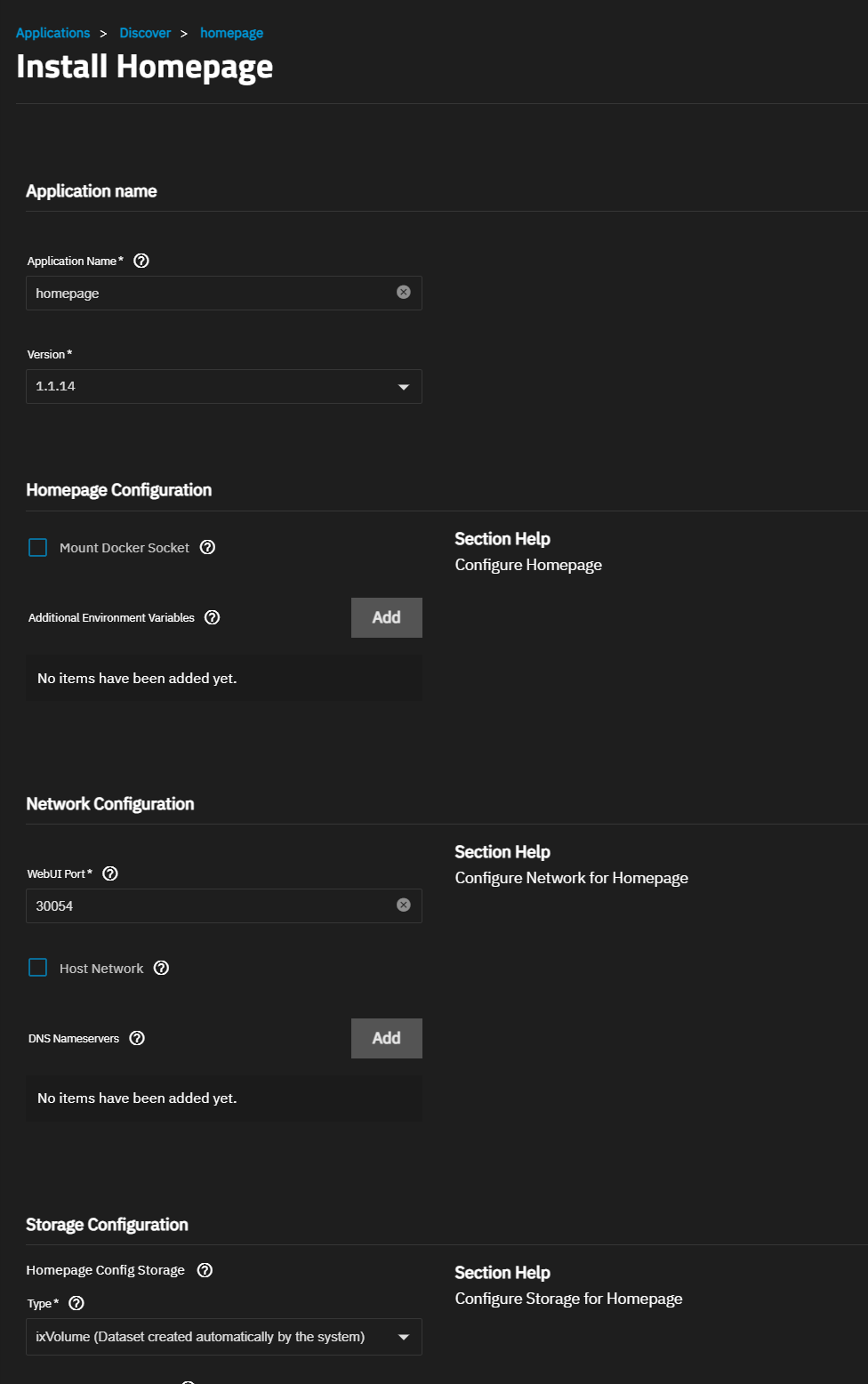Open help icon beside storage Type
Screen dimensions: 868x1384
pos(76,1303)
